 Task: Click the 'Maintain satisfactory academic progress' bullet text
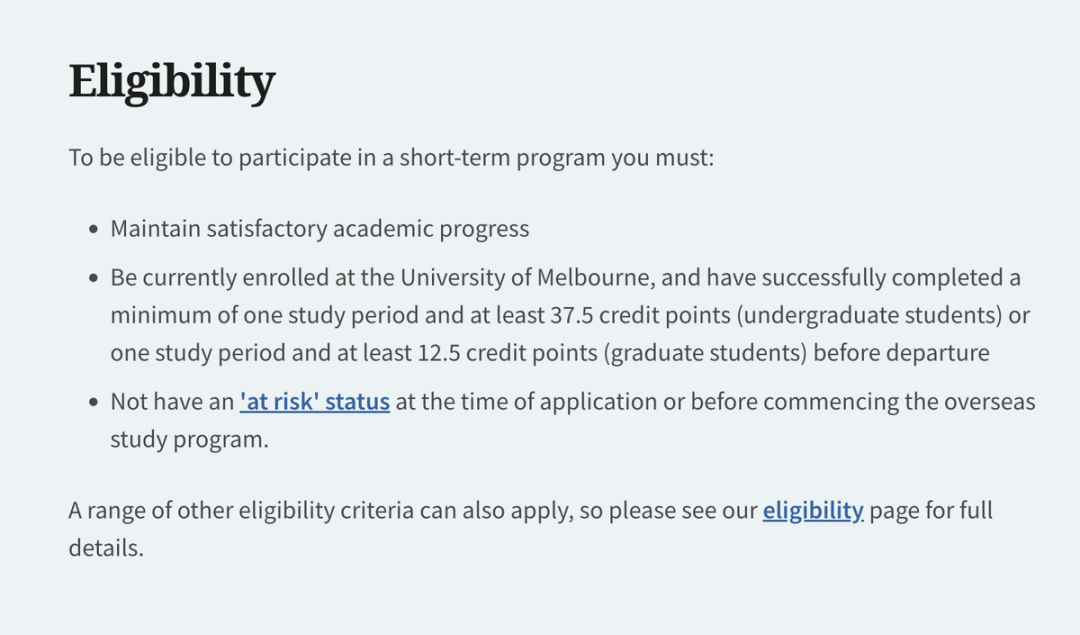pos(320,229)
